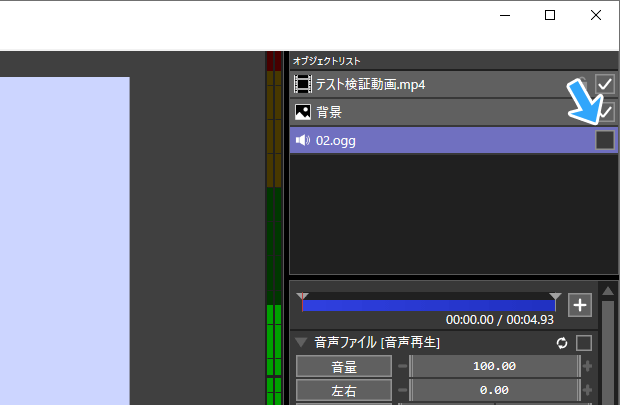This screenshot has height=405, width=620.
Task: Enable the 02.ogg object checkbox
Action: coord(605,140)
